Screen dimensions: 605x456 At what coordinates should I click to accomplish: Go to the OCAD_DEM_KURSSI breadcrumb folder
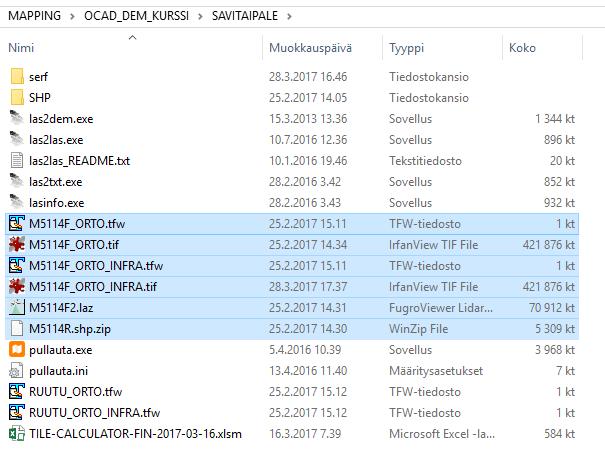click(x=137, y=16)
